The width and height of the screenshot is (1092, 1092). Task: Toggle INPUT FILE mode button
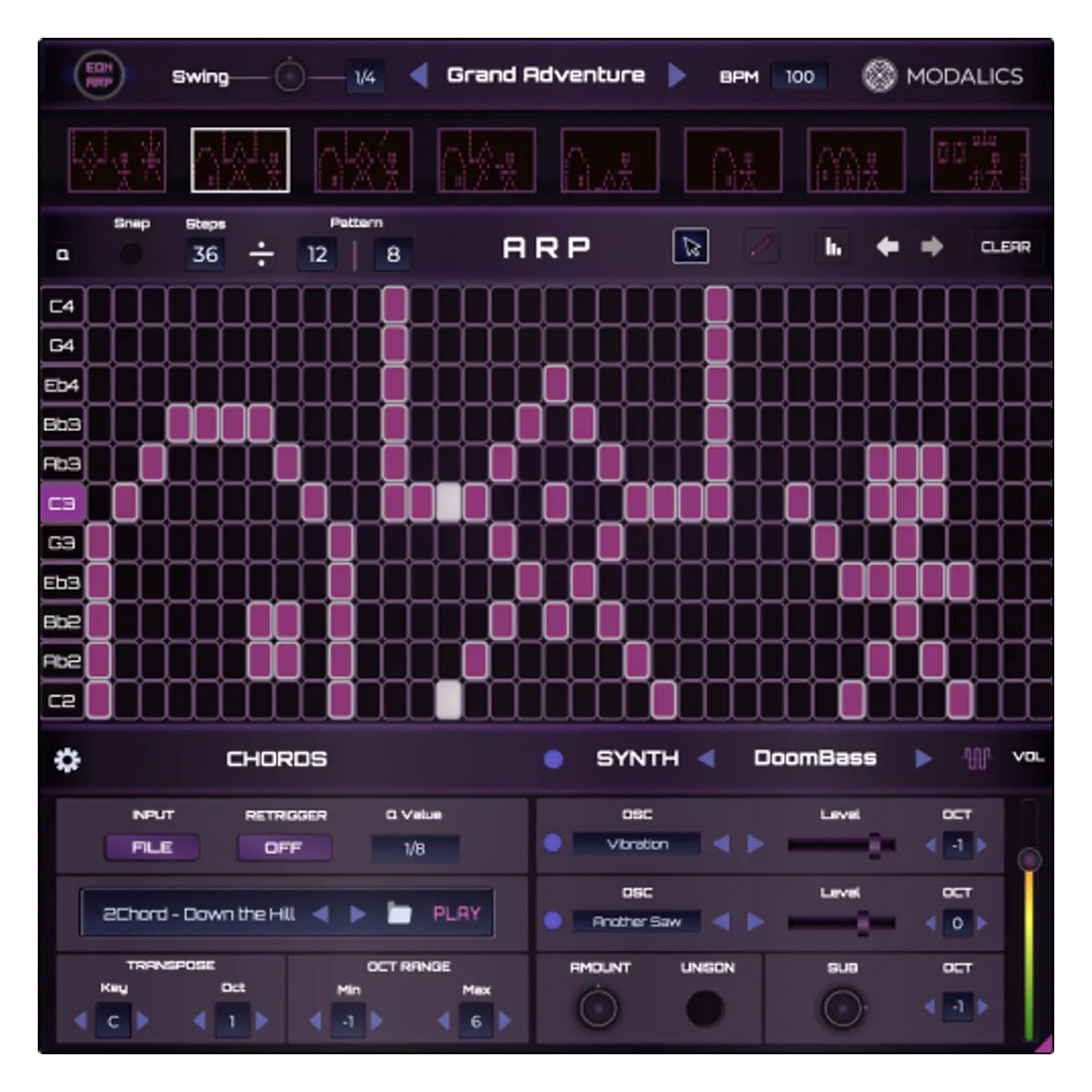point(152,848)
